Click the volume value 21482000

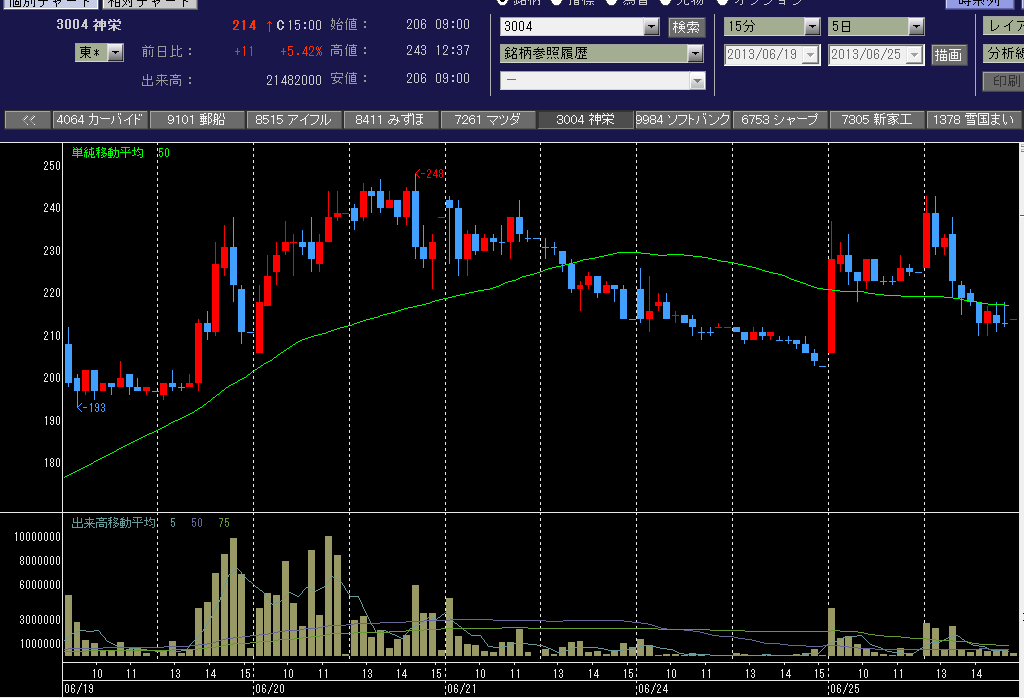point(293,80)
